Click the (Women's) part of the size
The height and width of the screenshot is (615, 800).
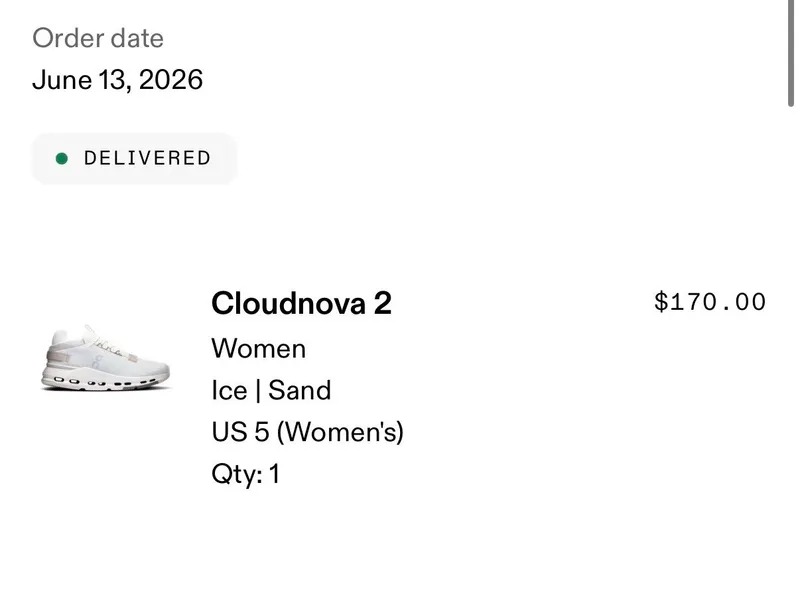pos(340,432)
